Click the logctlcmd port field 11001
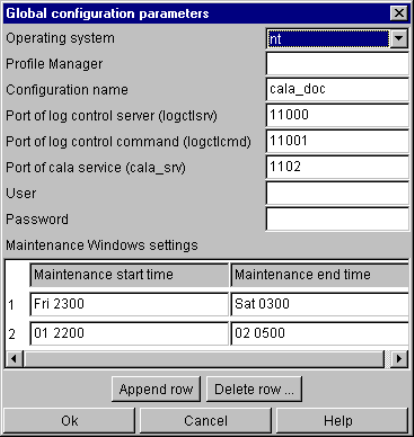Image resolution: width=414 pixels, height=437 pixels. pos(337,141)
